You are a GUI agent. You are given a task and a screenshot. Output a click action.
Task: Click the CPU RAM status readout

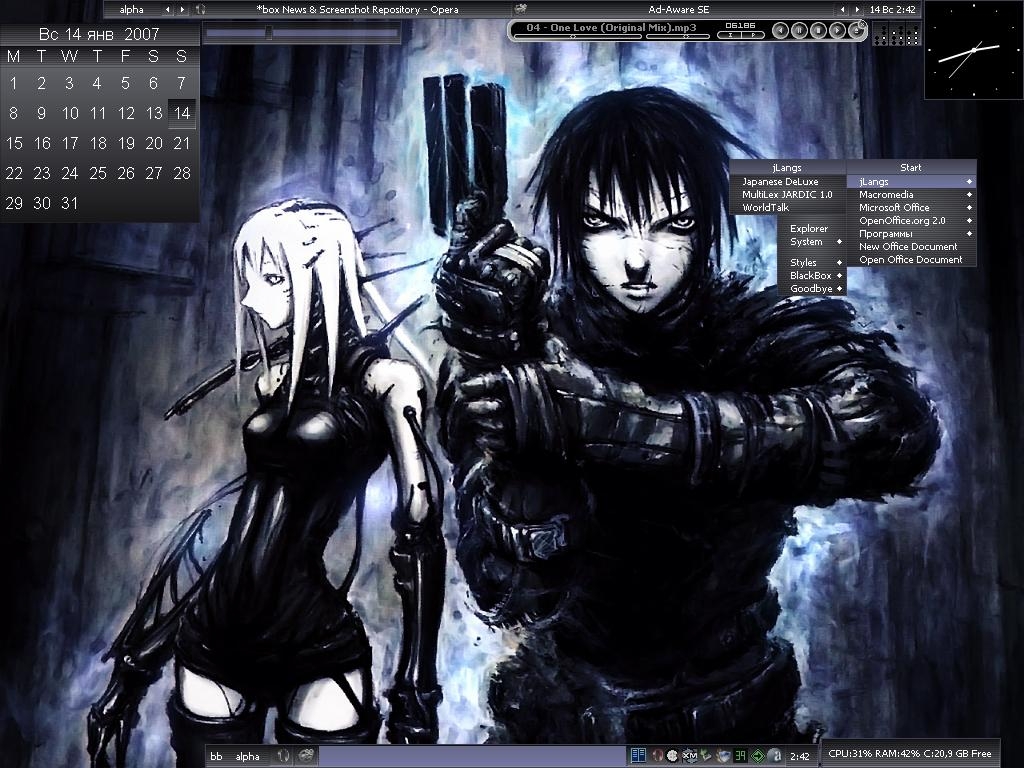(910, 754)
